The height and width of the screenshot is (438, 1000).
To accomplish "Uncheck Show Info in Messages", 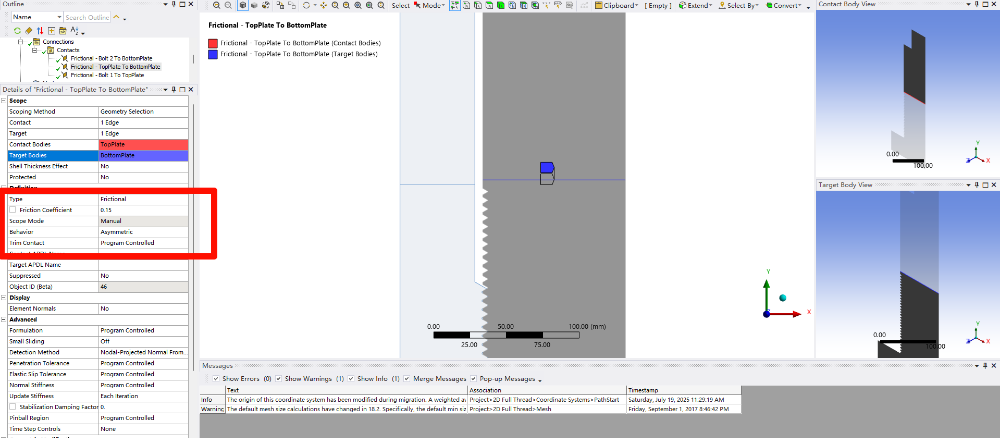I will [351, 379].
